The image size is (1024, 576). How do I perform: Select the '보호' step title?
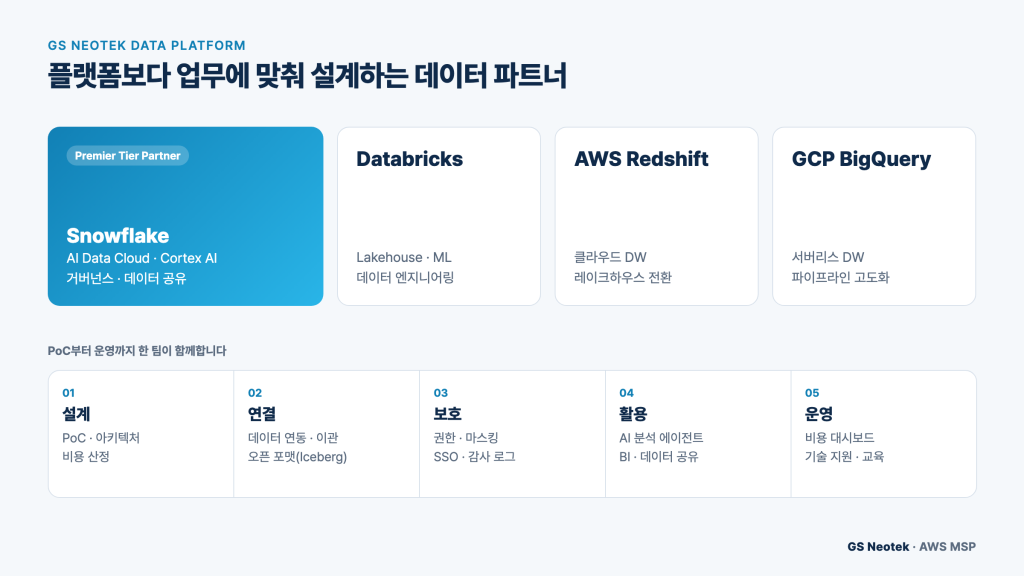[447, 414]
